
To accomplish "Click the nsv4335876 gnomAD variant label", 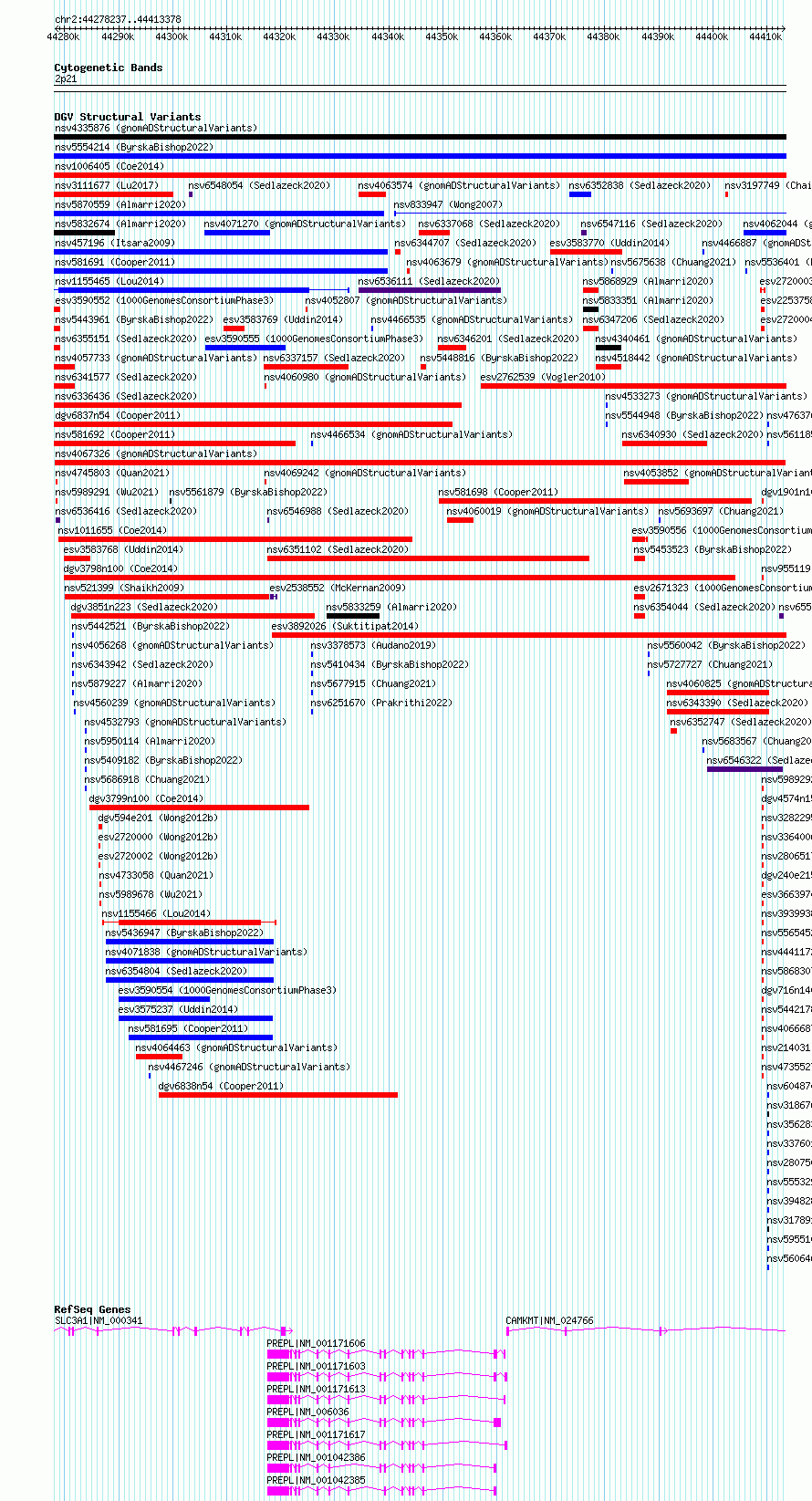I will tap(156, 128).
